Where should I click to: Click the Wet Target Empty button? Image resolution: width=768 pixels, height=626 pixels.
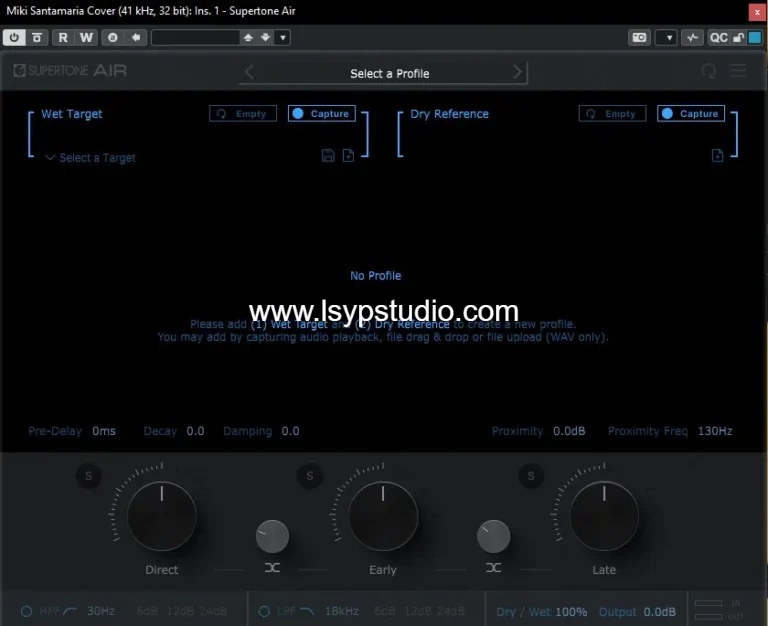(x=243, y=114)
